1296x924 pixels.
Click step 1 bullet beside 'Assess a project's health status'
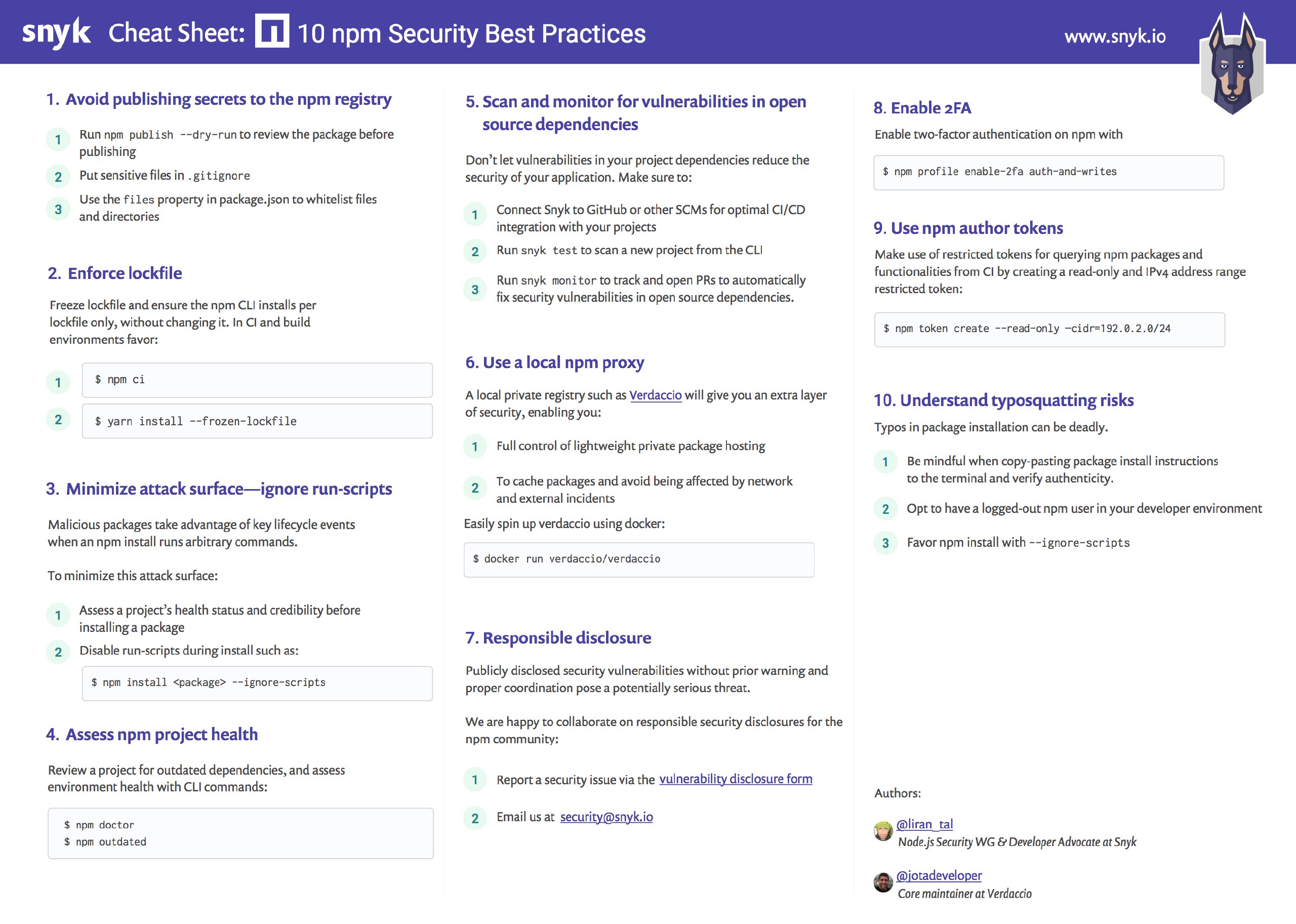58,615
